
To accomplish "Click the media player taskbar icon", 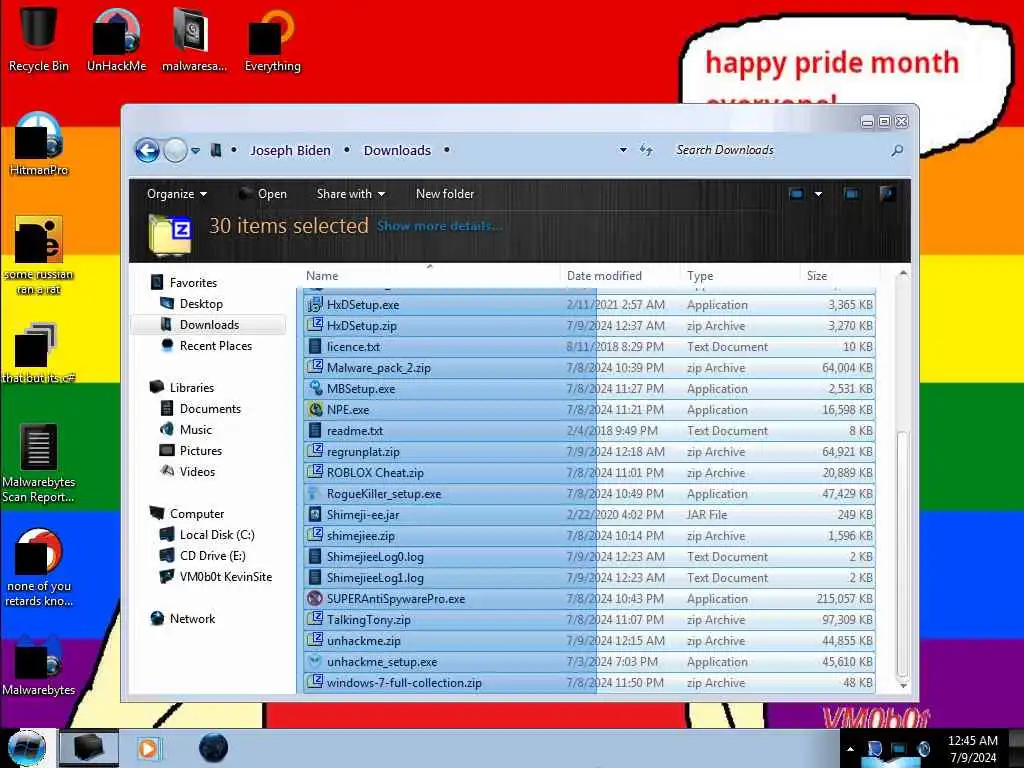I will click(x=148, y=748).
